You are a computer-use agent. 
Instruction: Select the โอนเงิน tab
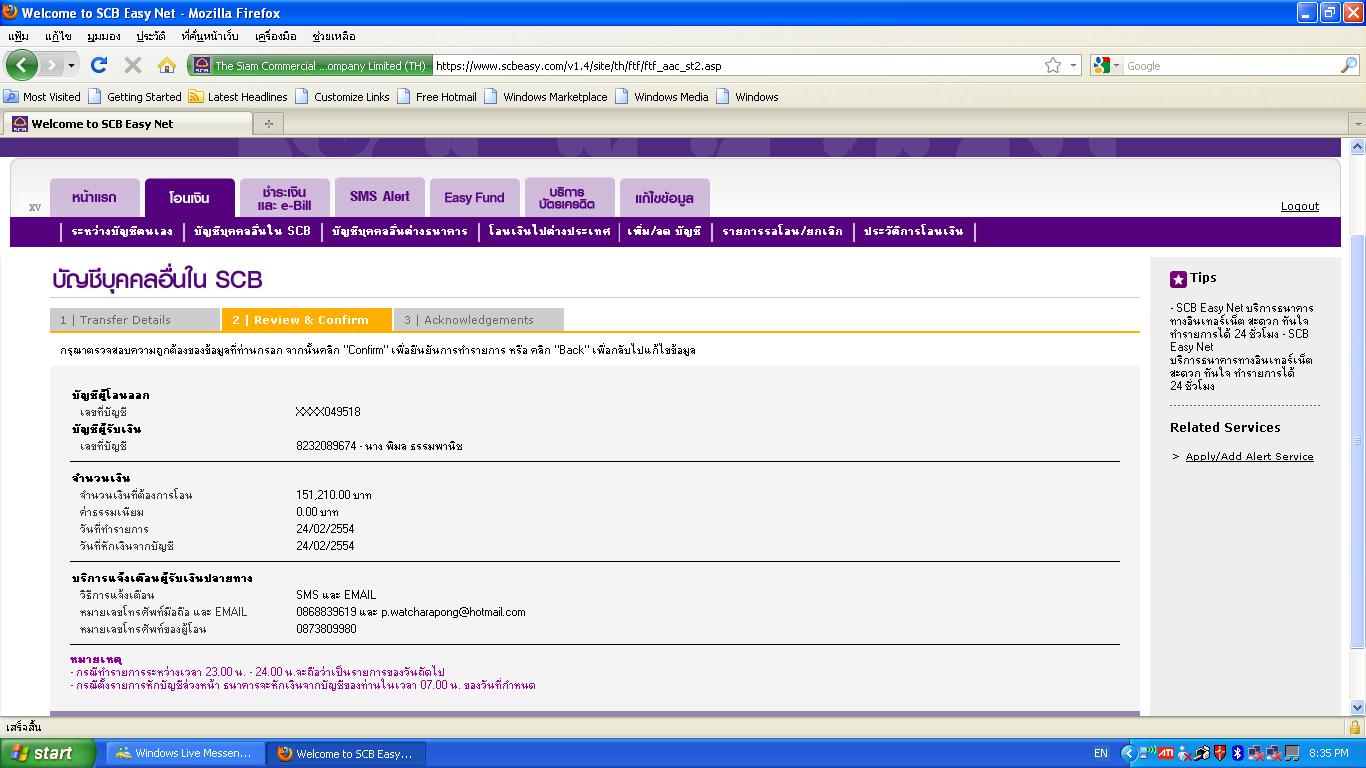tap(190, 198)
